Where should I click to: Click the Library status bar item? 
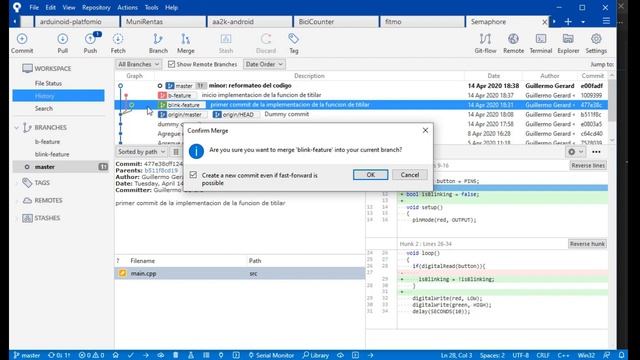click(316, 355)
